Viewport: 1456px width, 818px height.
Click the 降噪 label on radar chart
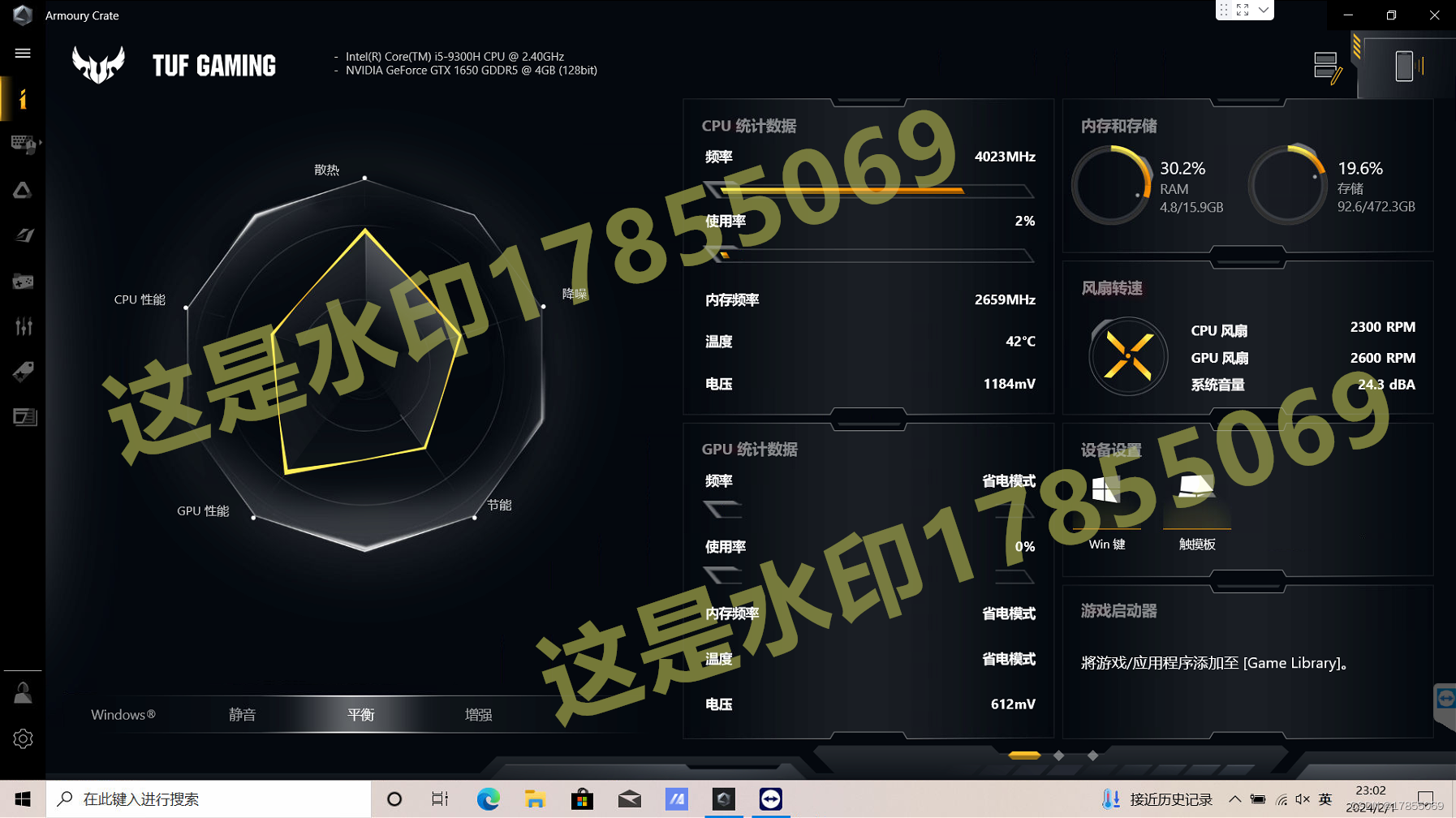575,293
